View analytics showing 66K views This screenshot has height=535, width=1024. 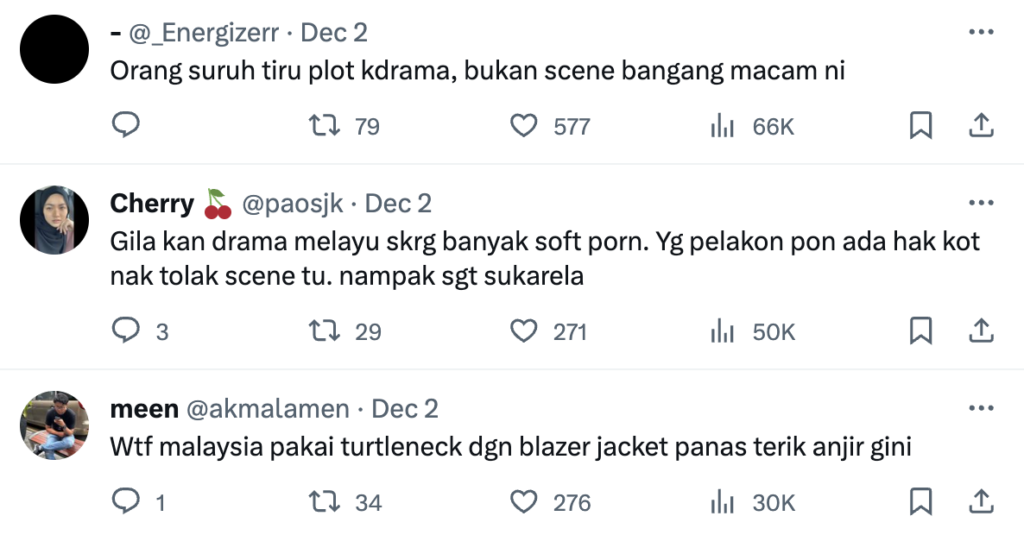tap(722, 126)
